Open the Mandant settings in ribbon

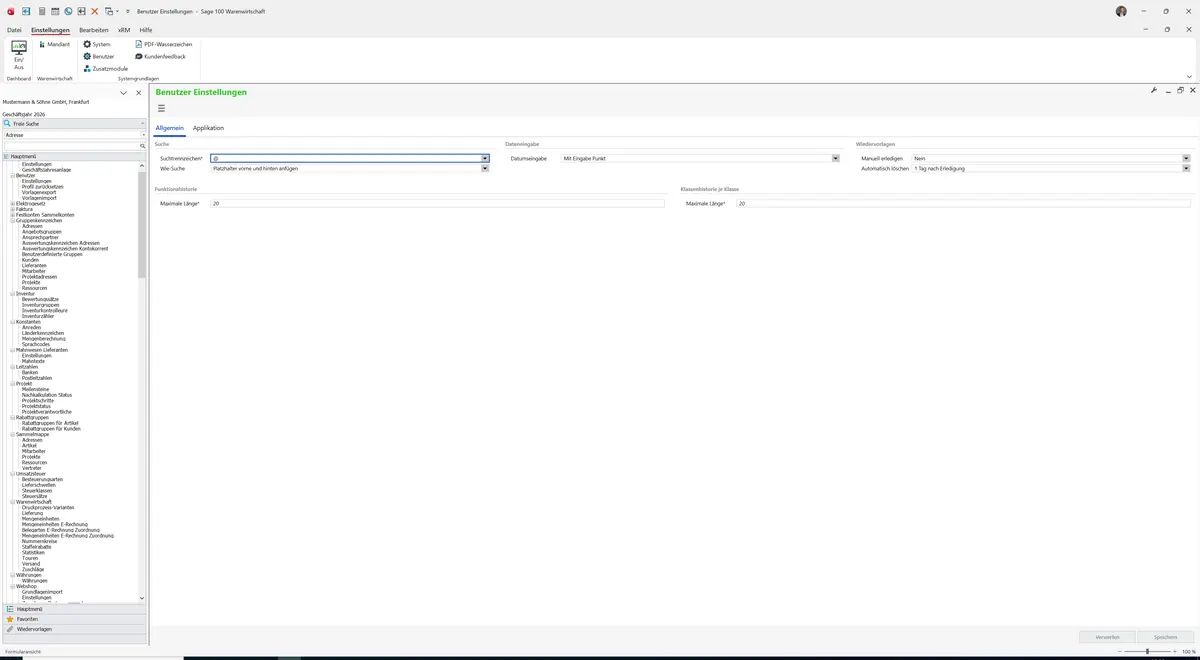[x=54, y=45]
